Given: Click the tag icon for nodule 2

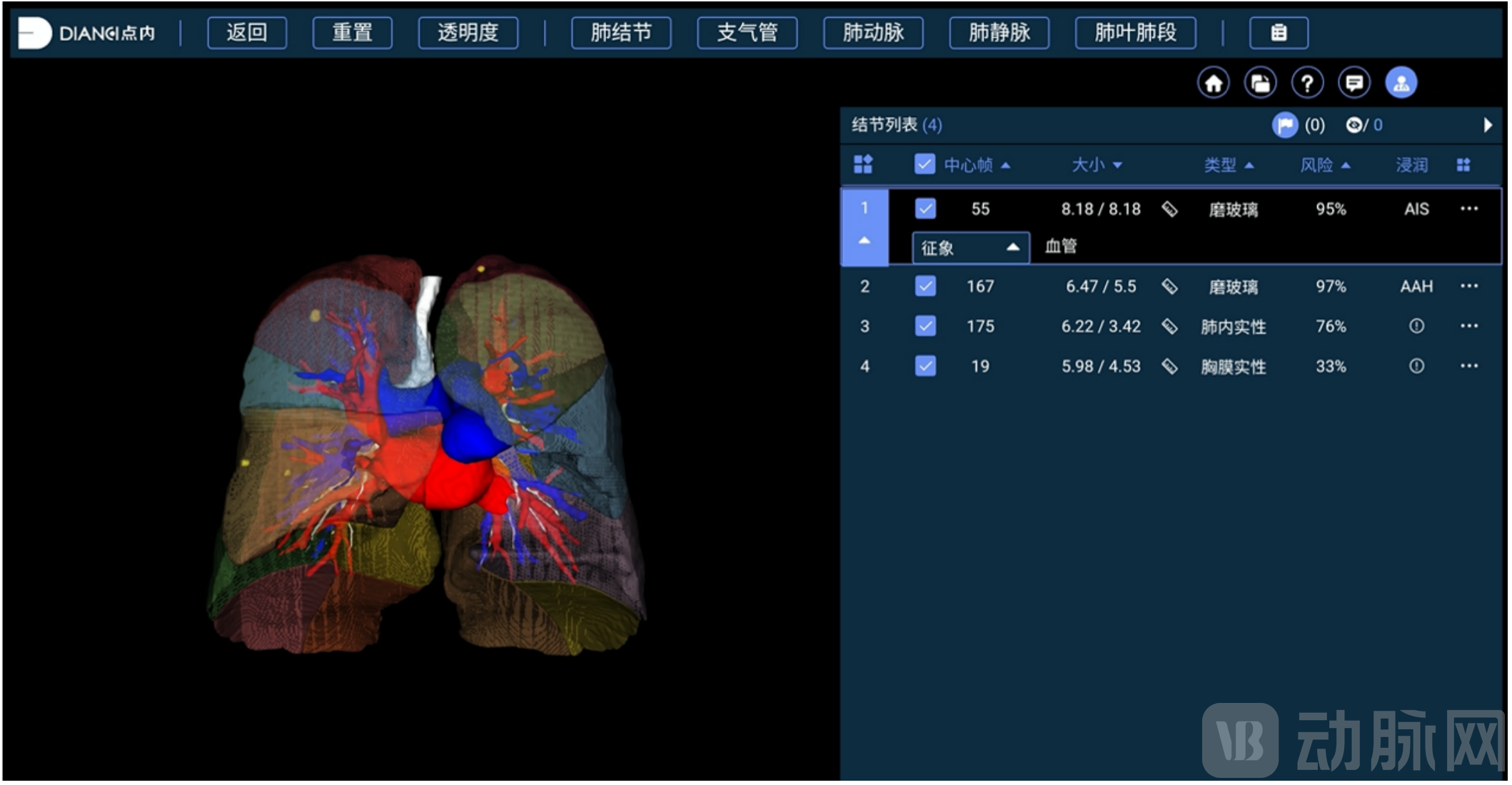Looking at the screenshot, I should (1169, 287).
